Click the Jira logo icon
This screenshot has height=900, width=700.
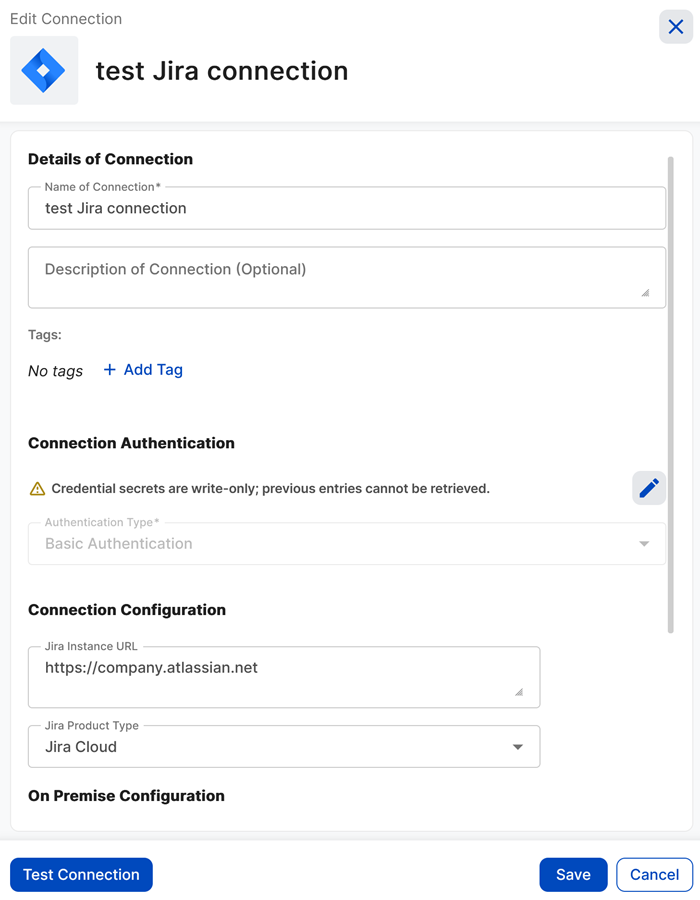44,71
